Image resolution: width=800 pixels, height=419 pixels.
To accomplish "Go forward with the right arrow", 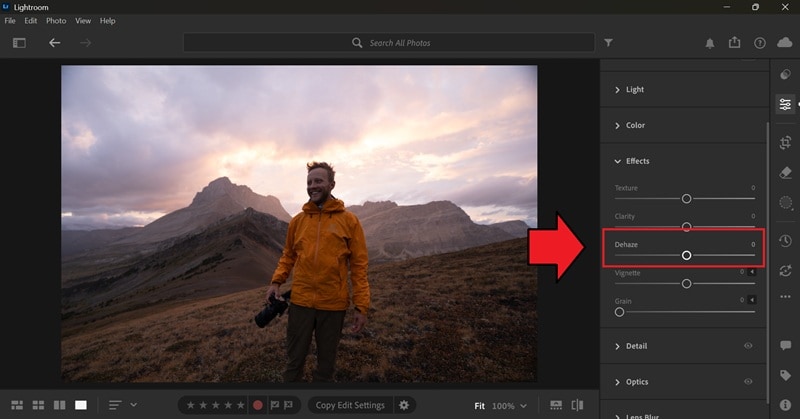I will point(85,43).
